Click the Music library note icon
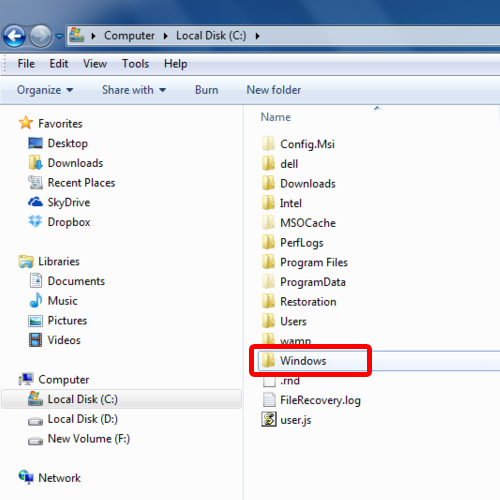 [36, 300]
